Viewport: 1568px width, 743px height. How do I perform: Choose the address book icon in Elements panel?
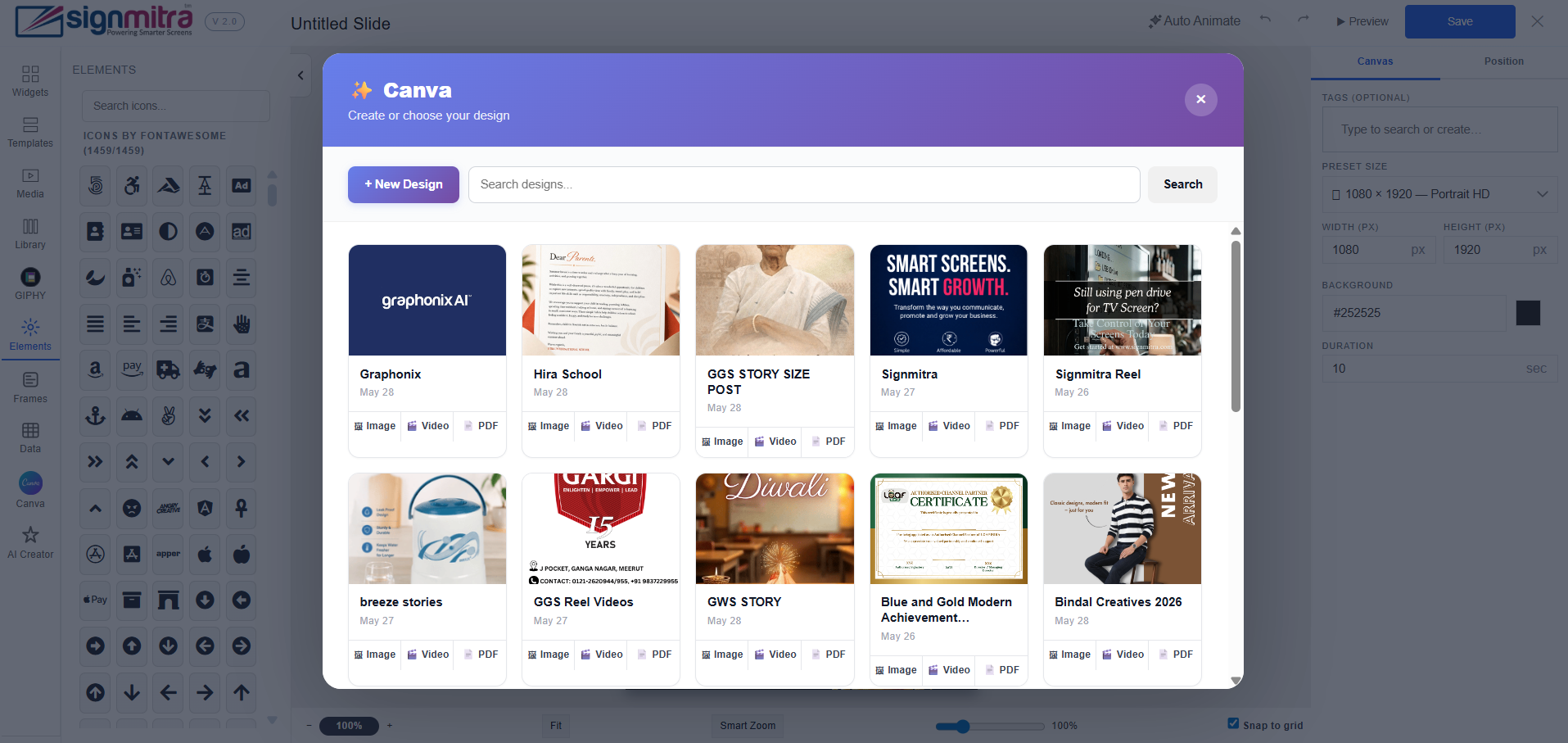click(x=96, y=232)
